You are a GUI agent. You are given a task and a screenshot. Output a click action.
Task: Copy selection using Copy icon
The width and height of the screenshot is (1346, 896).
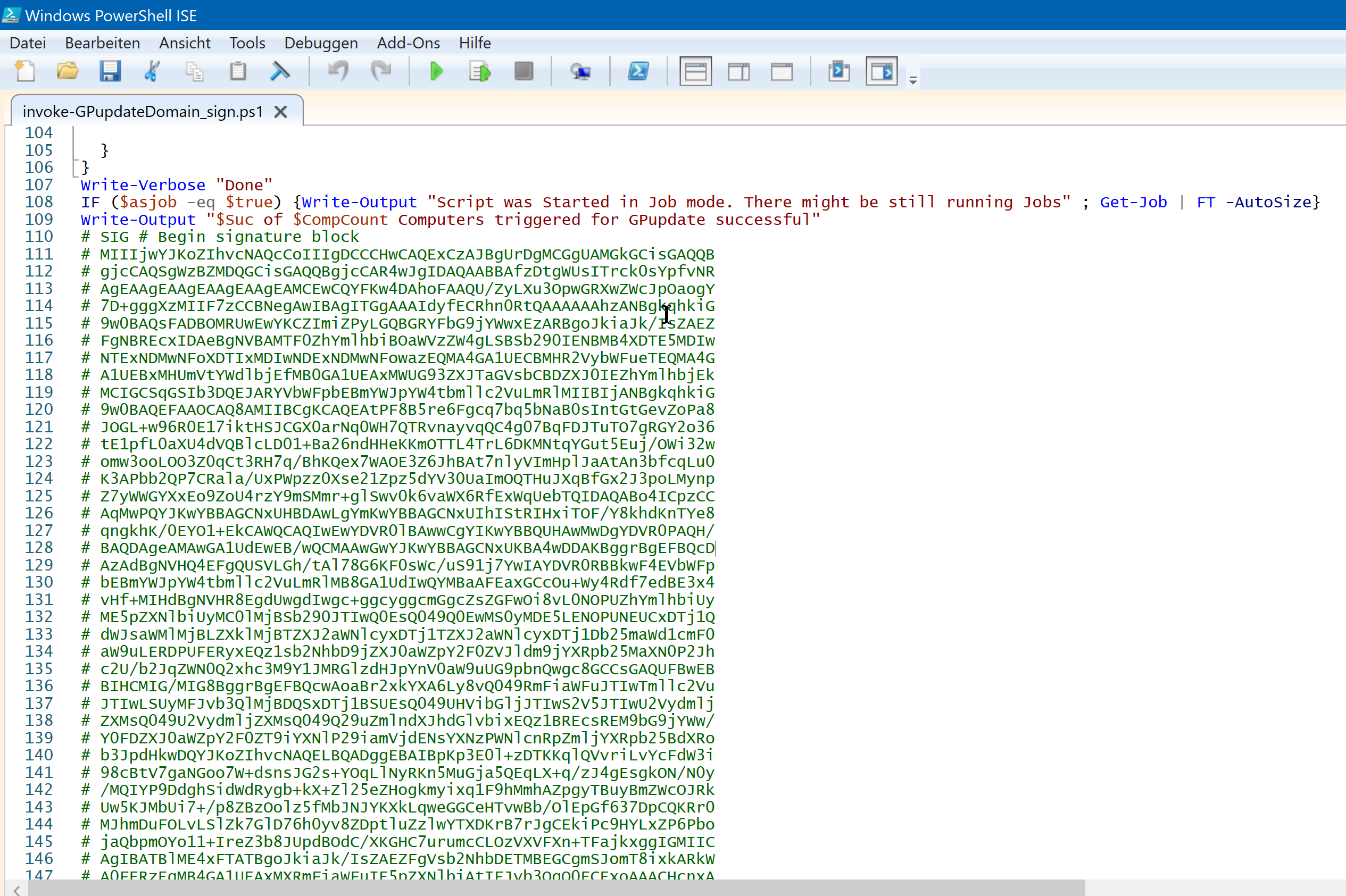(x=194, y=71)
